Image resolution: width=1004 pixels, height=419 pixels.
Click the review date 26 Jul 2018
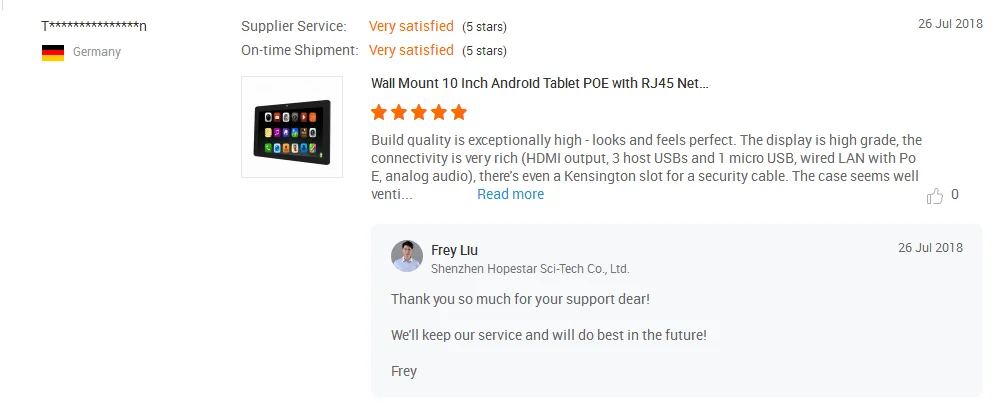(950, 24)
